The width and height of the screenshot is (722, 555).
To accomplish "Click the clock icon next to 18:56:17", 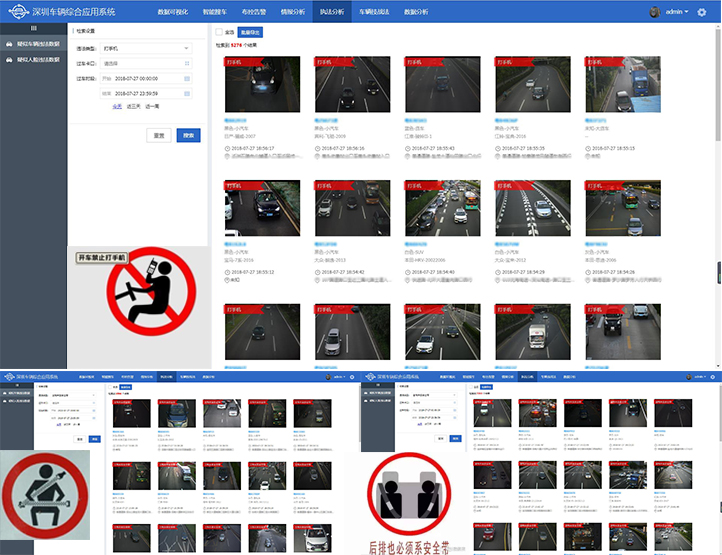I will pos(227,148).
